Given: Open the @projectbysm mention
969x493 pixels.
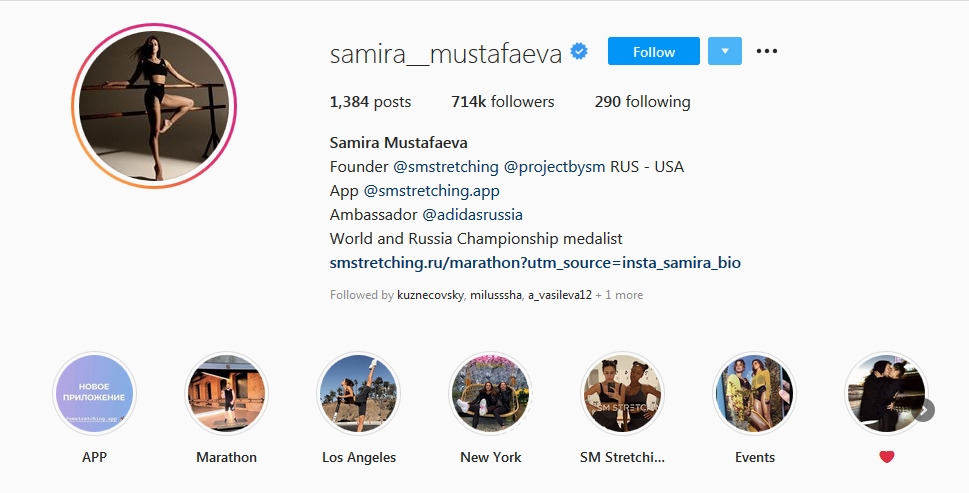Looking at the screenshot, I should (x=554, y=167).
